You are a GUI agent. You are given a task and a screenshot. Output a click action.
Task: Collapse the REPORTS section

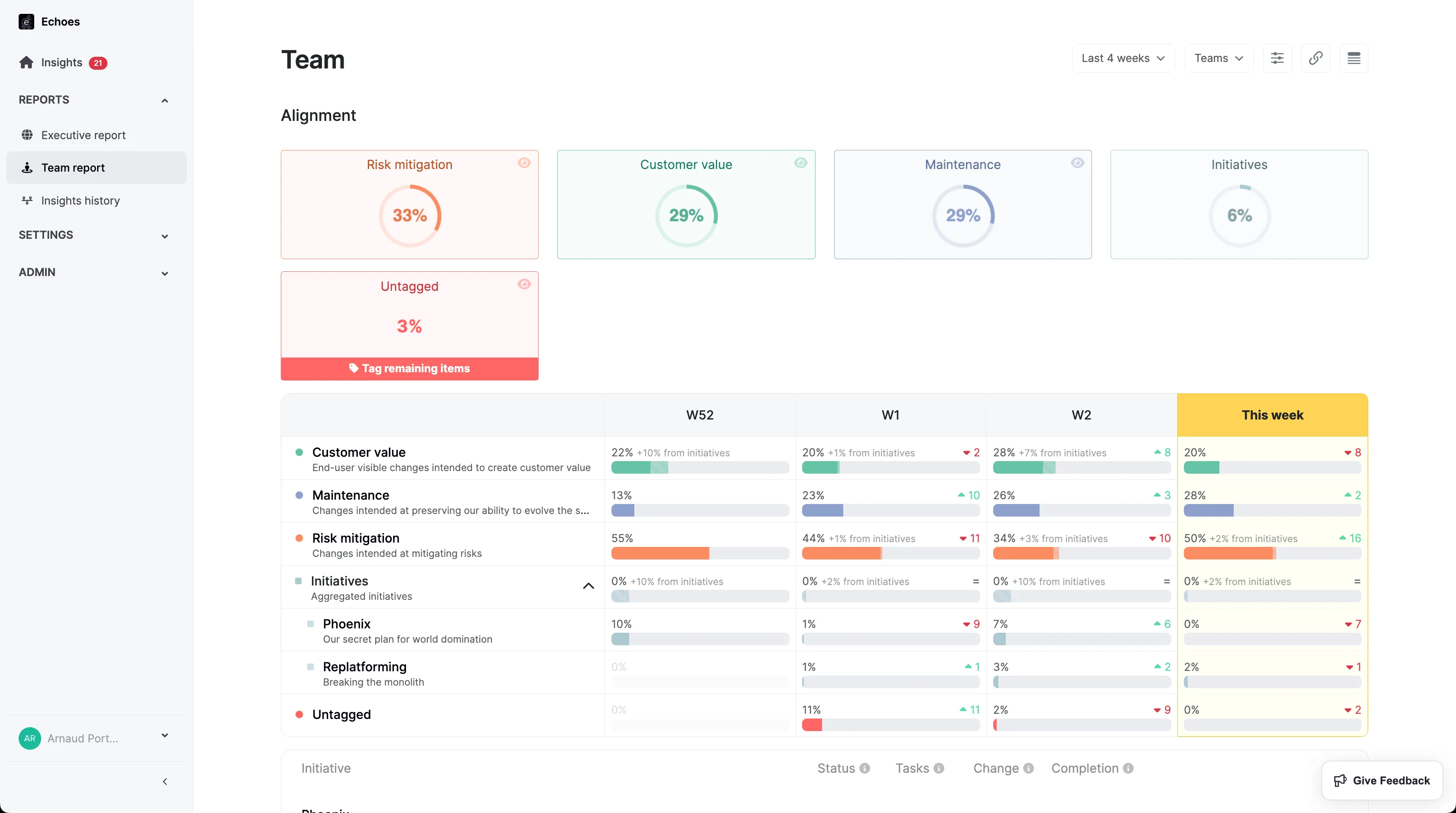pos(165,101)
